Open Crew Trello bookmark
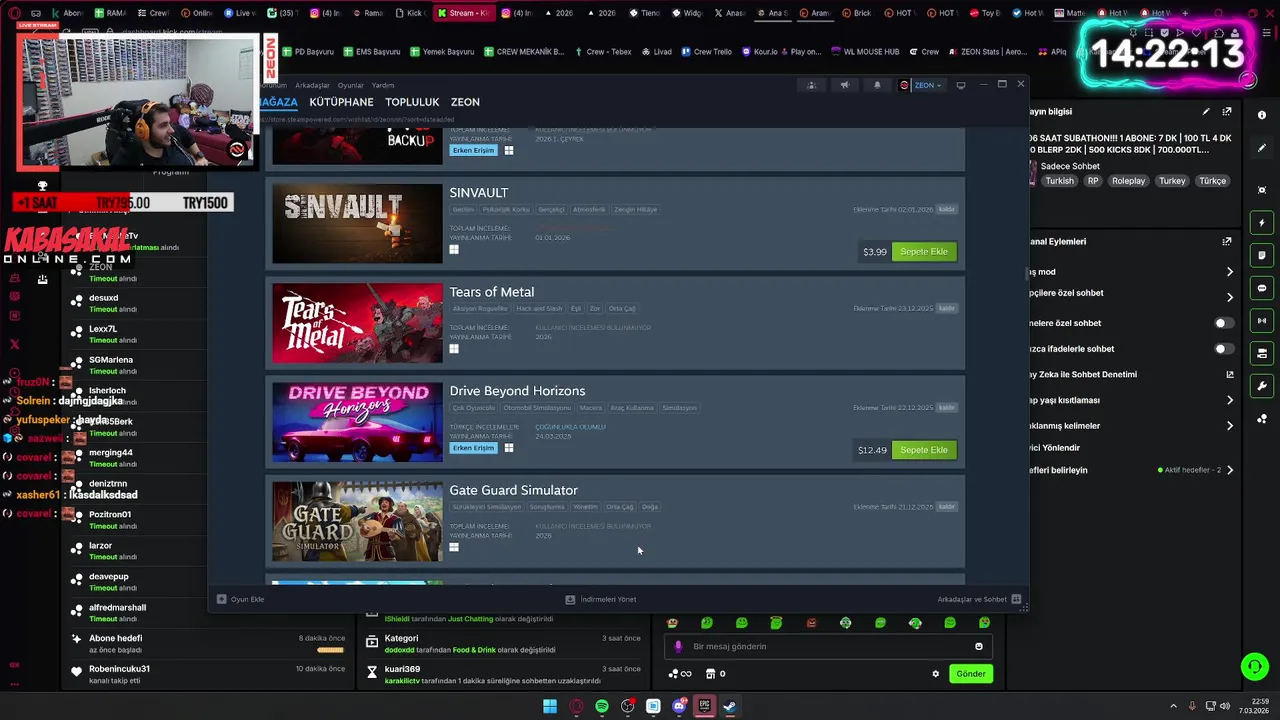The height and width of the screenshot is (720, 1280). click(x=706, y=52)
